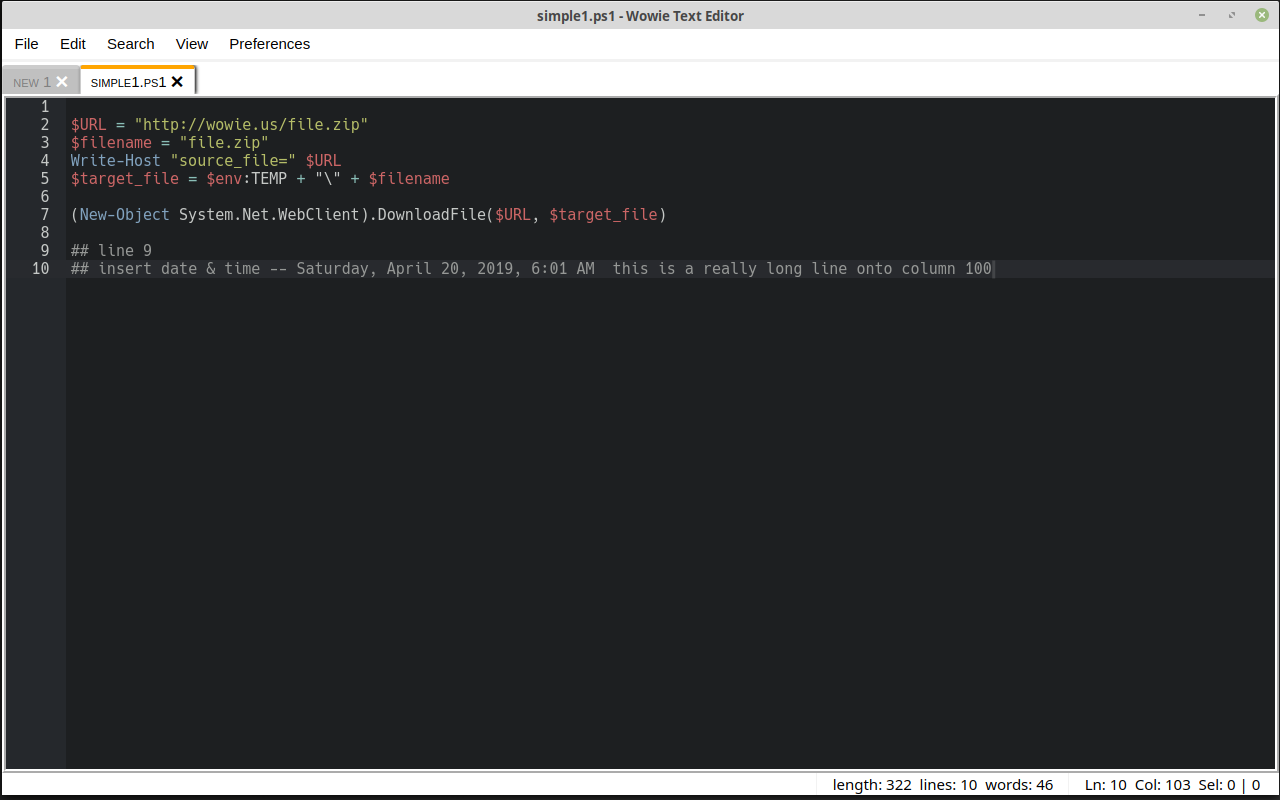This screenshot has height=800, width=1280.
Task: Click the Sel: 0 | 0 status entry
Action: click(1231, 785)
